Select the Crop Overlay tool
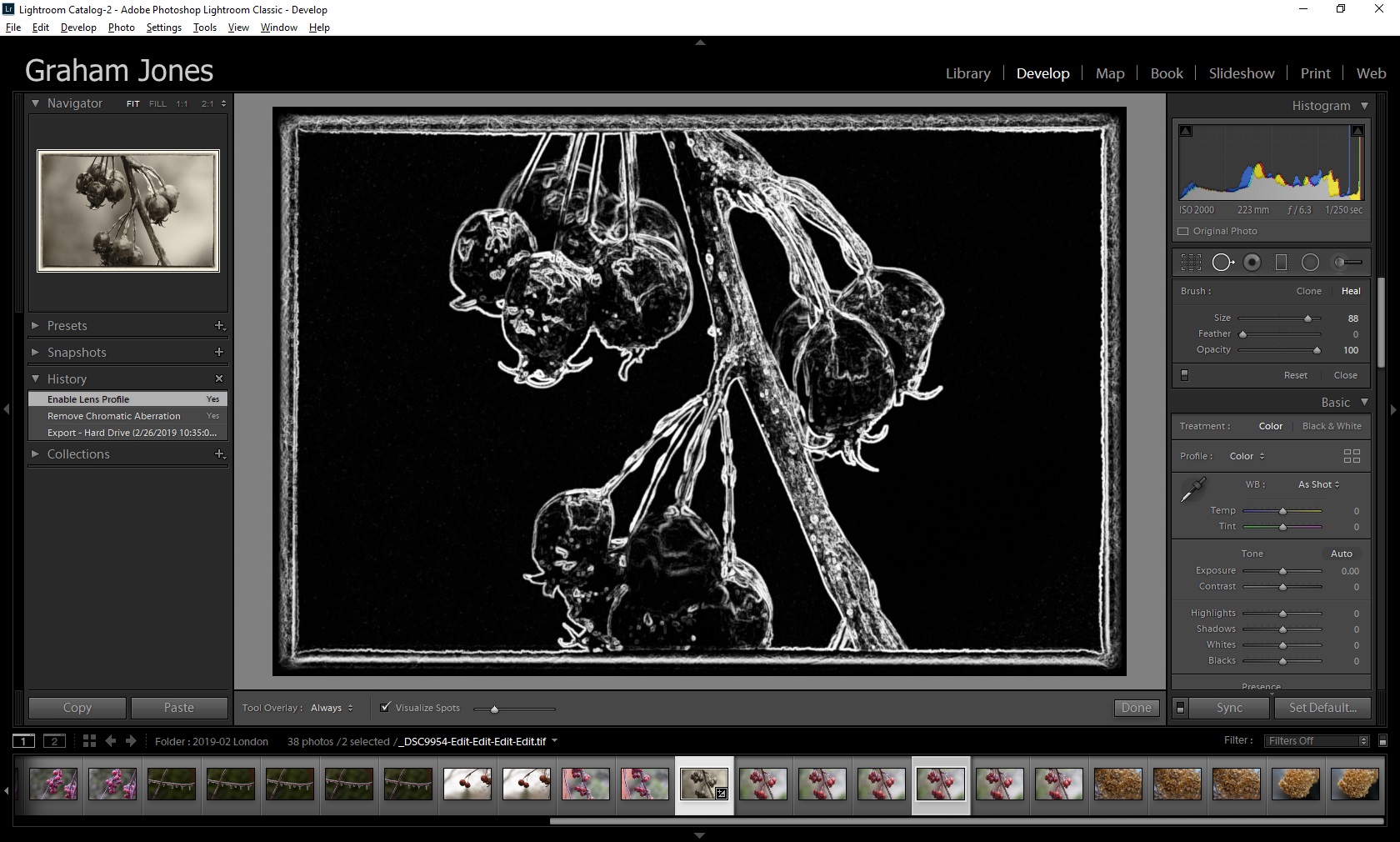The width and height of the screenshot is (1400, 842). 1191,263
